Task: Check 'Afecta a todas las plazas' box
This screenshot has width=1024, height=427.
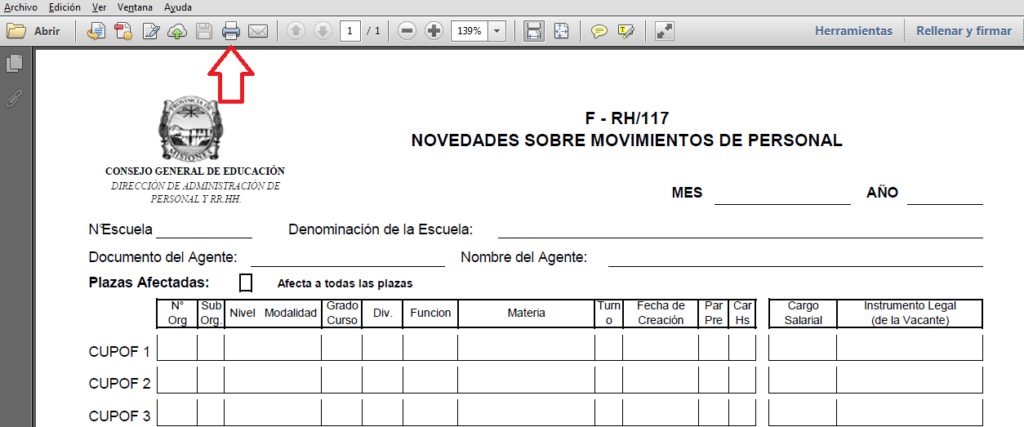Action: tap(246, 283)
